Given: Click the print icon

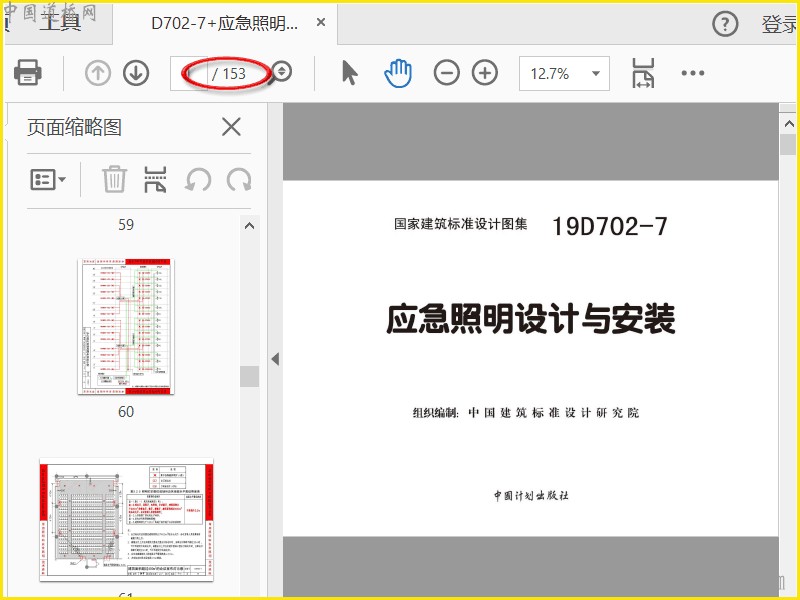Looking at the screenshot, I should coord(28,72).
